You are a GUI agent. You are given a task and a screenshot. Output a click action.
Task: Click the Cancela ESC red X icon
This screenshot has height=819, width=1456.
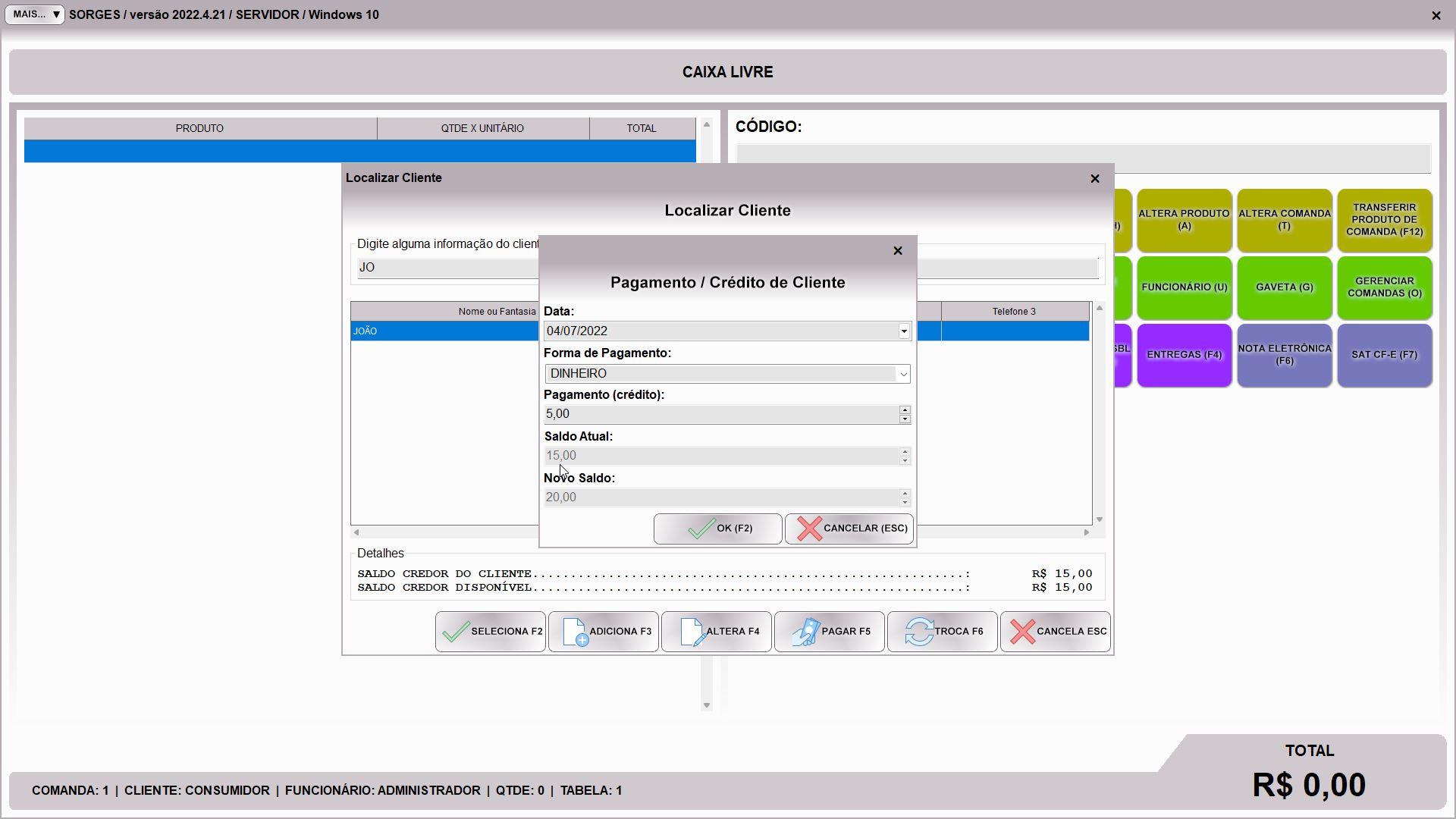point(1022,632)
